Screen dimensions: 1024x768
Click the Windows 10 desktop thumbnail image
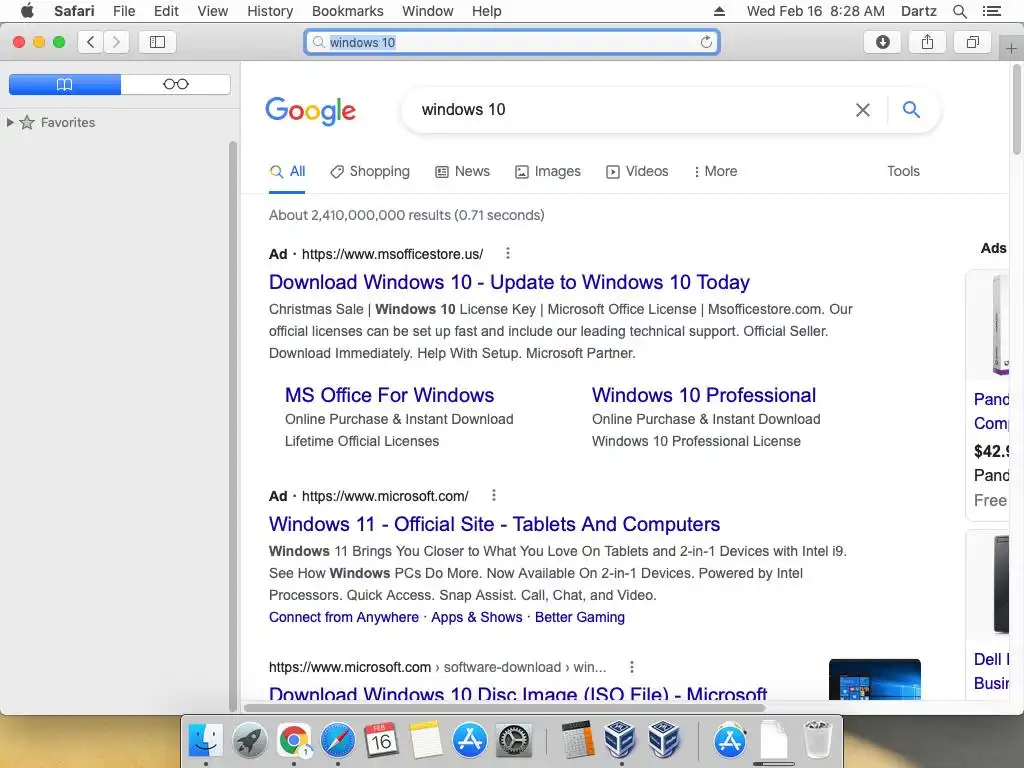click(x=874, y=680)
